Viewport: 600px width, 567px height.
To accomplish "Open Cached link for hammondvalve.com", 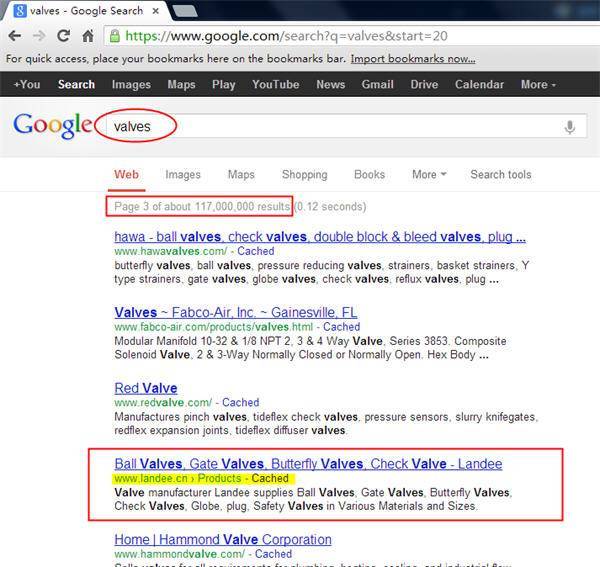I will coord(273,554).
